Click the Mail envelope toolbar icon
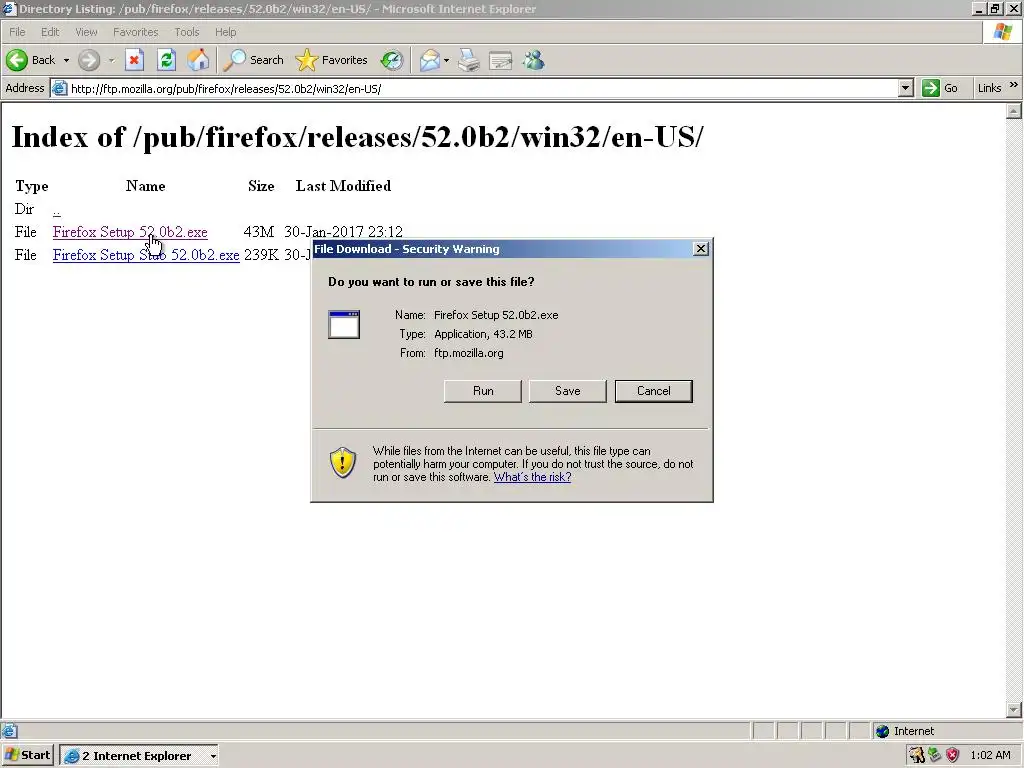The image size is (1024, 768). coord(429,60)
